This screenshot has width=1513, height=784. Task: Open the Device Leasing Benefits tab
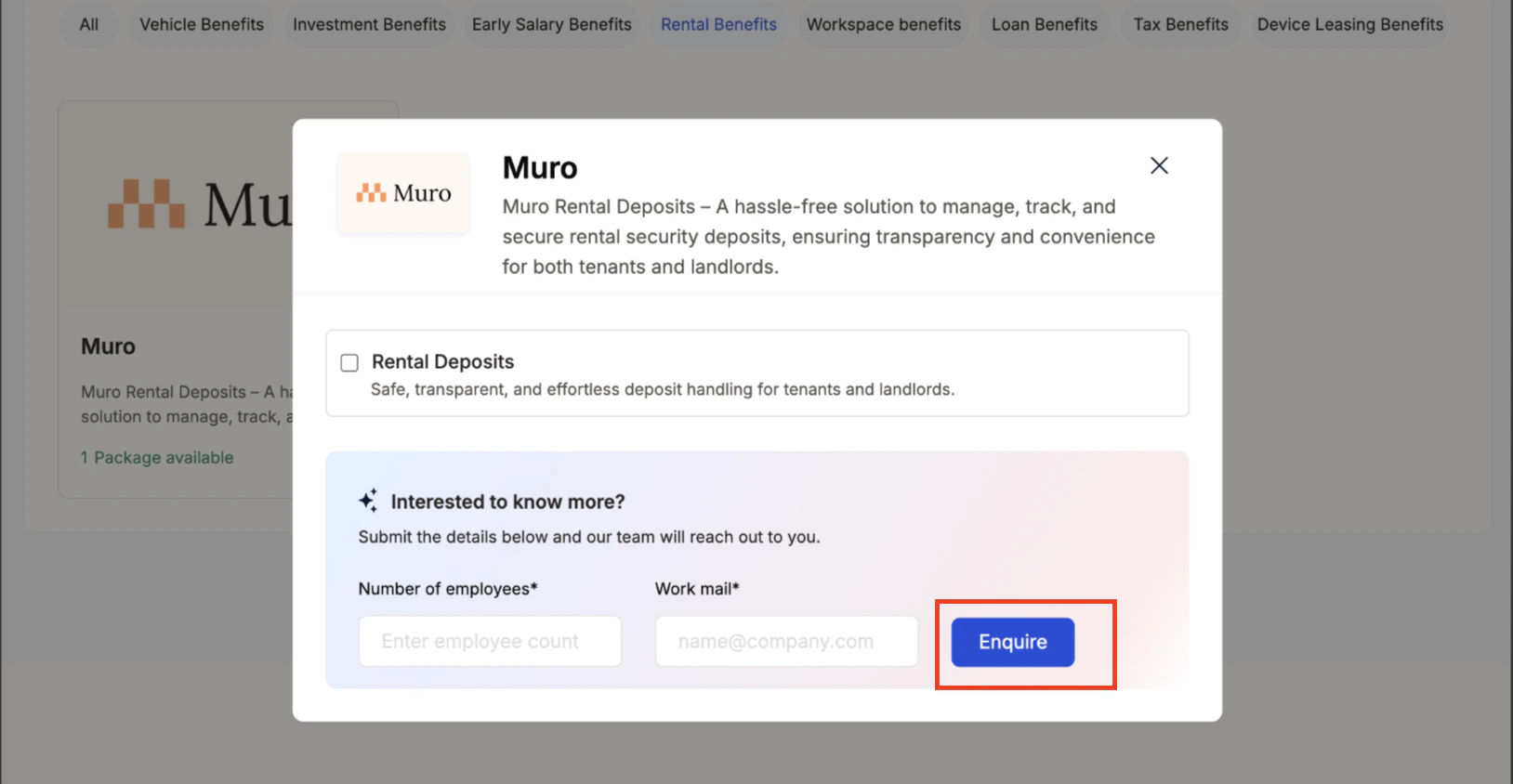tap(1350, 24)
